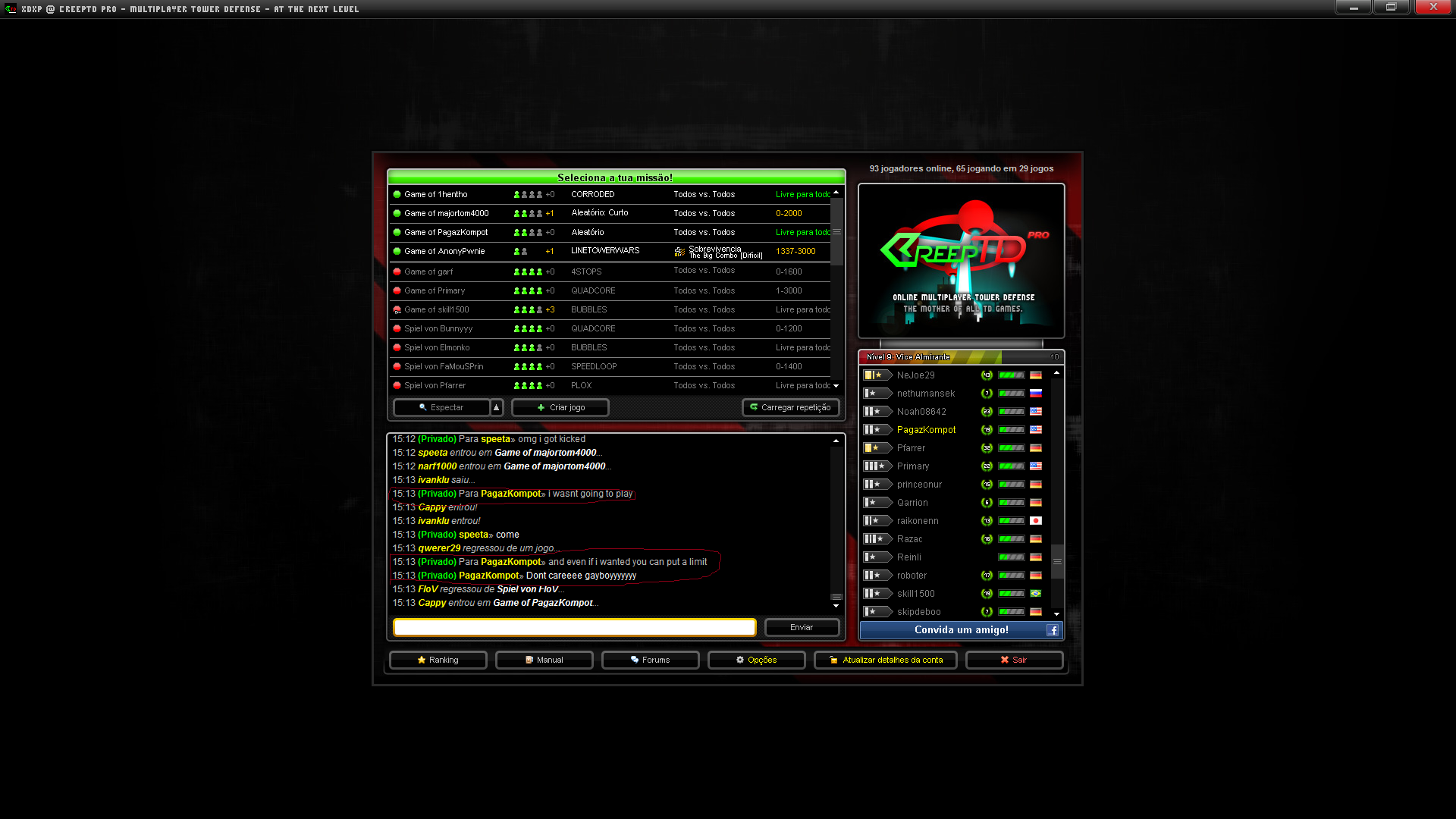Screen dimensions: 1456x819
Task: Click the green status dot of Game of majortom4000
Action: [397, 213]
